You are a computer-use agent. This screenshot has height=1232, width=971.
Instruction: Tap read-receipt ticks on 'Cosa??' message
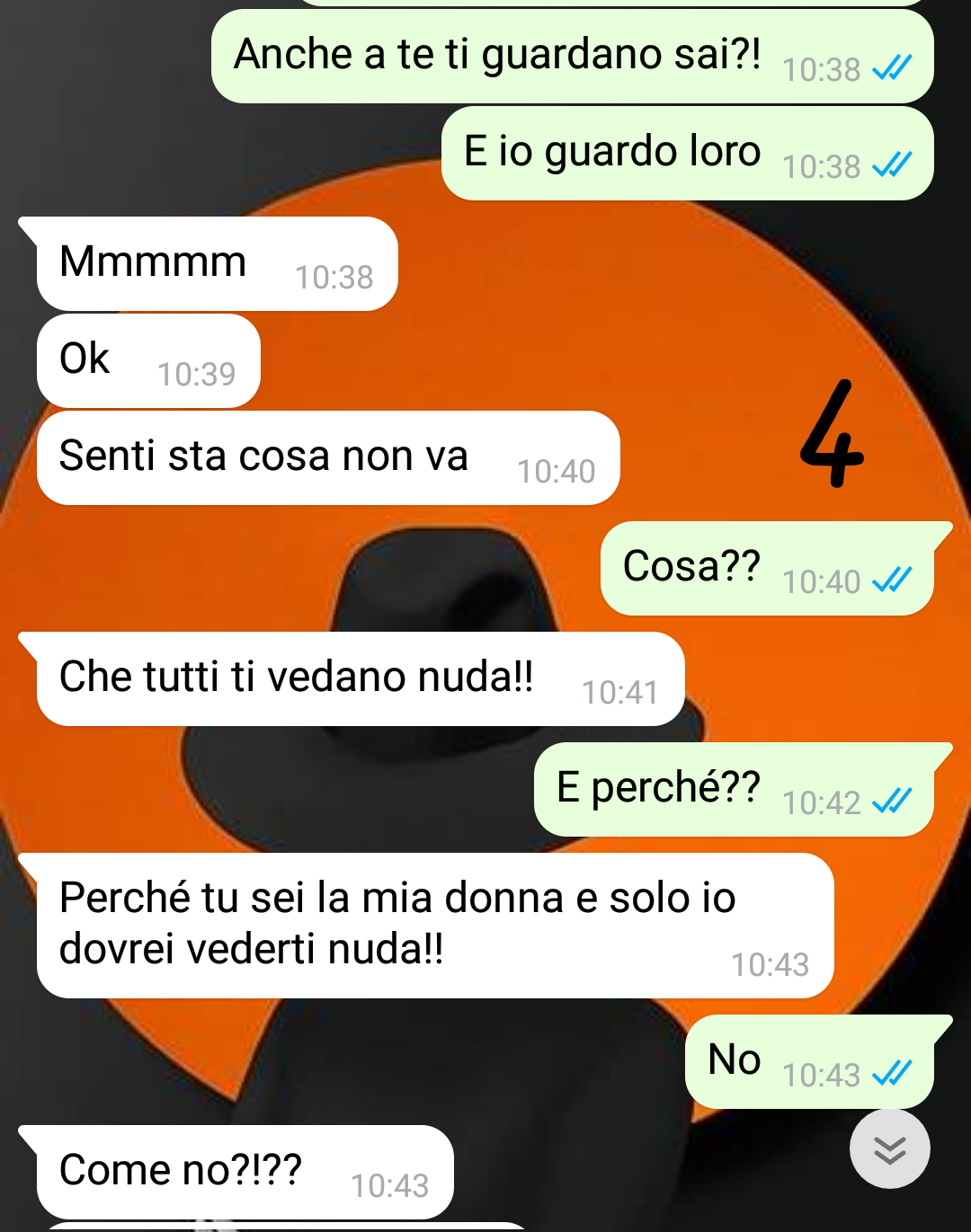tap(892, 581)
